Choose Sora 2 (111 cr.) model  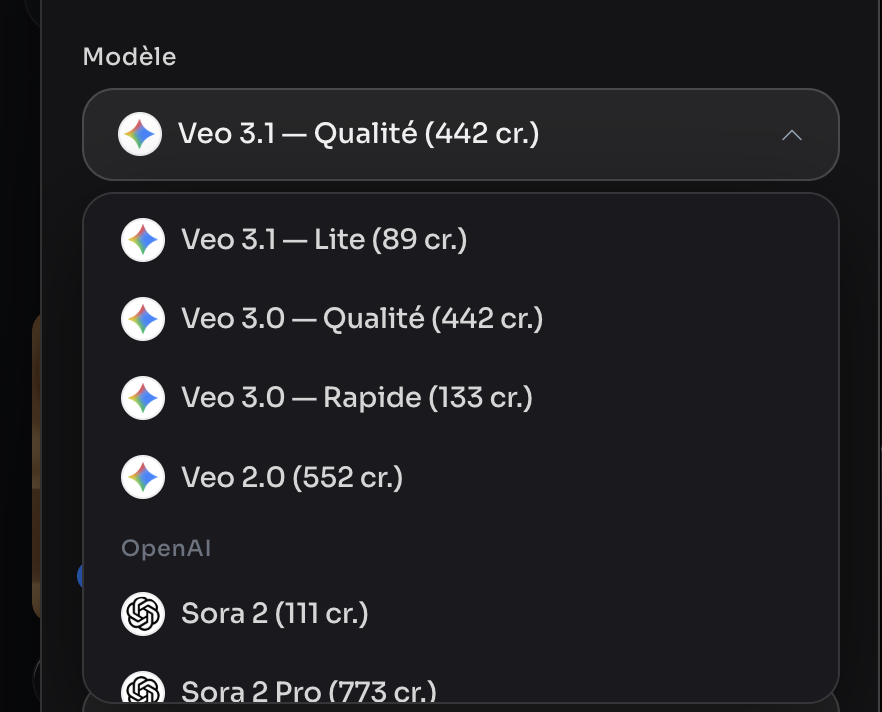tap(461, 614)
